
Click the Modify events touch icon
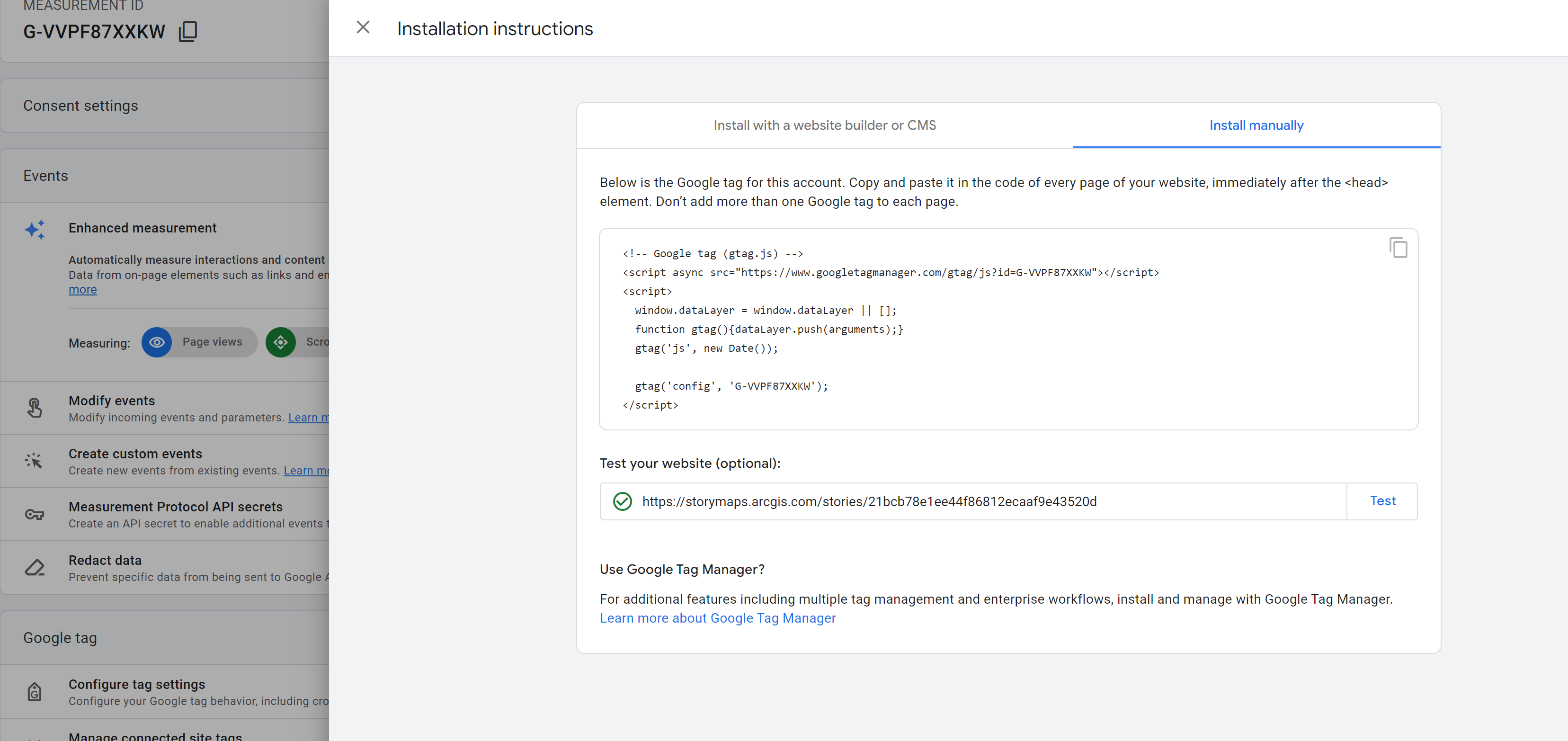[35, 408]
